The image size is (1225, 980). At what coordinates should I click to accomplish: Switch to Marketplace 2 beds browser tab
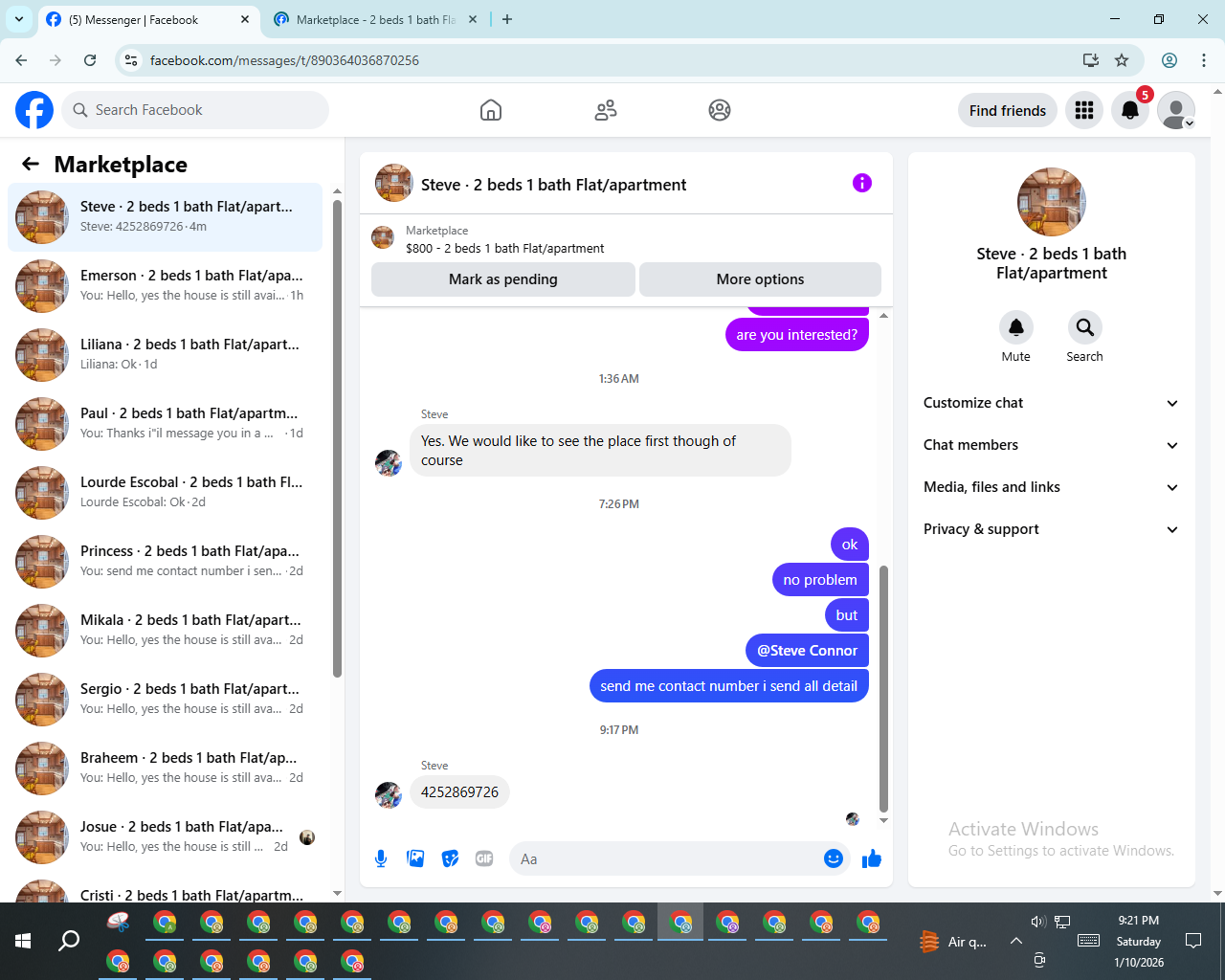tap(375, 19)
